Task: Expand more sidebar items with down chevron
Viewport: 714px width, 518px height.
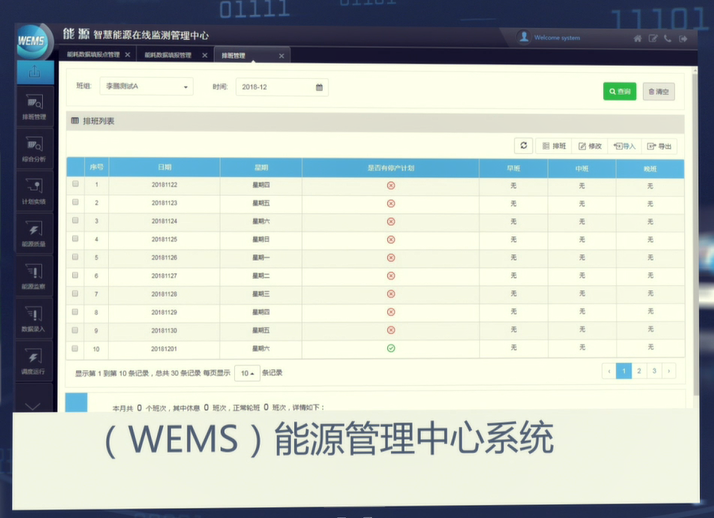Action: coord(33,406)
